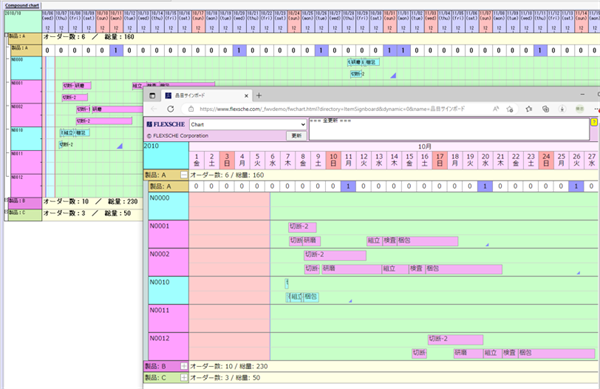Click the browser back arrow
The height and width of the screenshot is (389, 600).
point(154,109)
